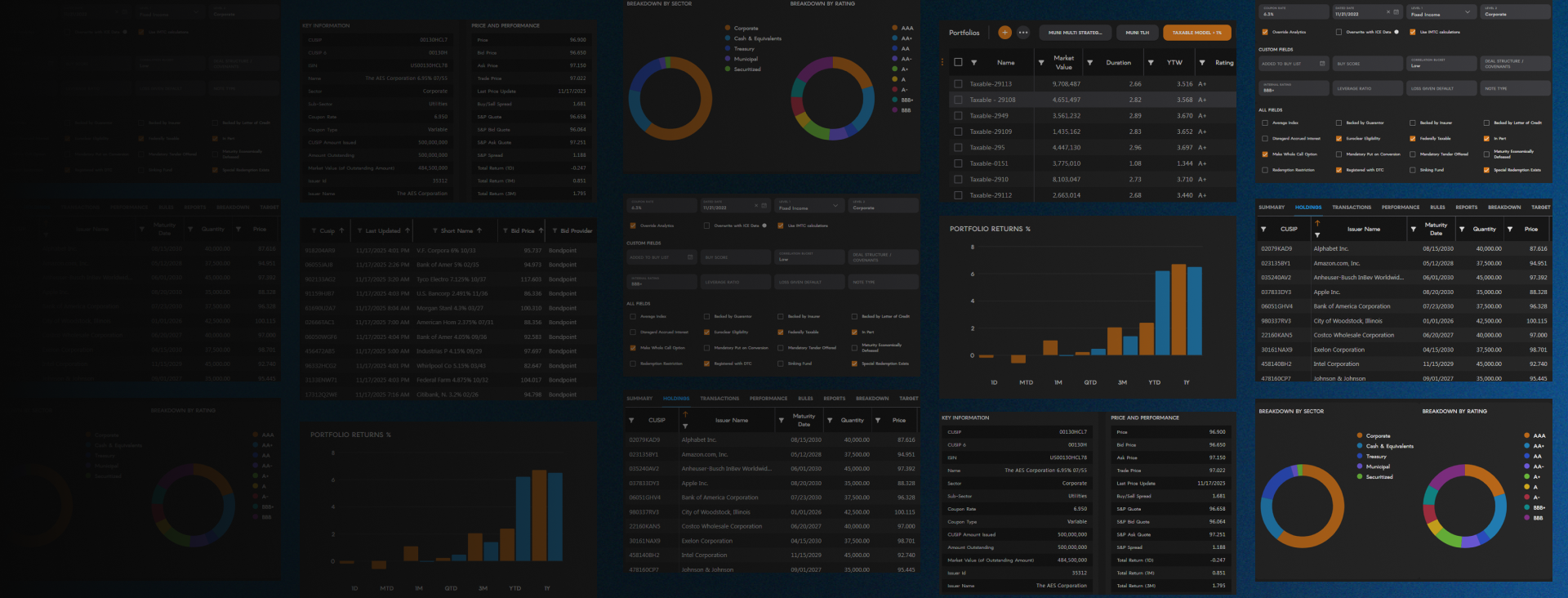Filter the YTW column

[1151, 63]
